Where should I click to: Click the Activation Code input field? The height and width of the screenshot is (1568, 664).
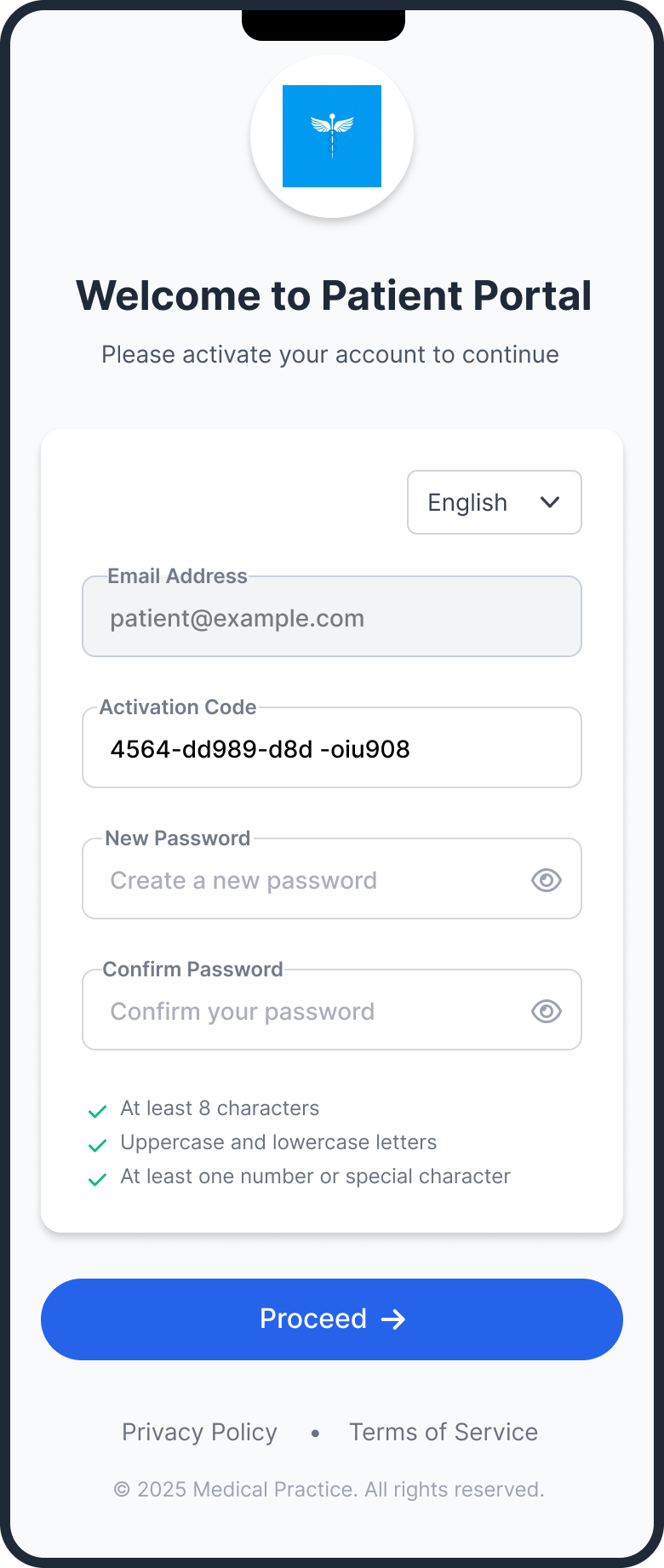tap(332, 747)
